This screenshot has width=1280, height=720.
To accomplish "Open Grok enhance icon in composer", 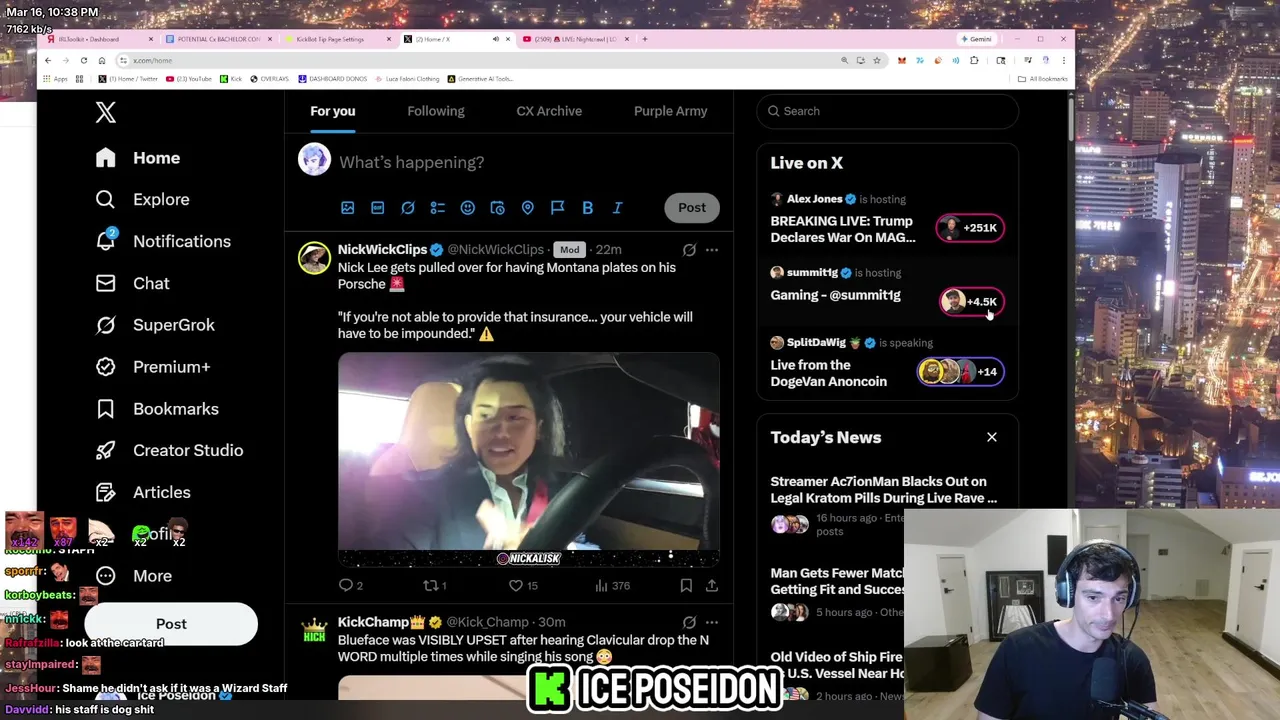I will [407, 207].
